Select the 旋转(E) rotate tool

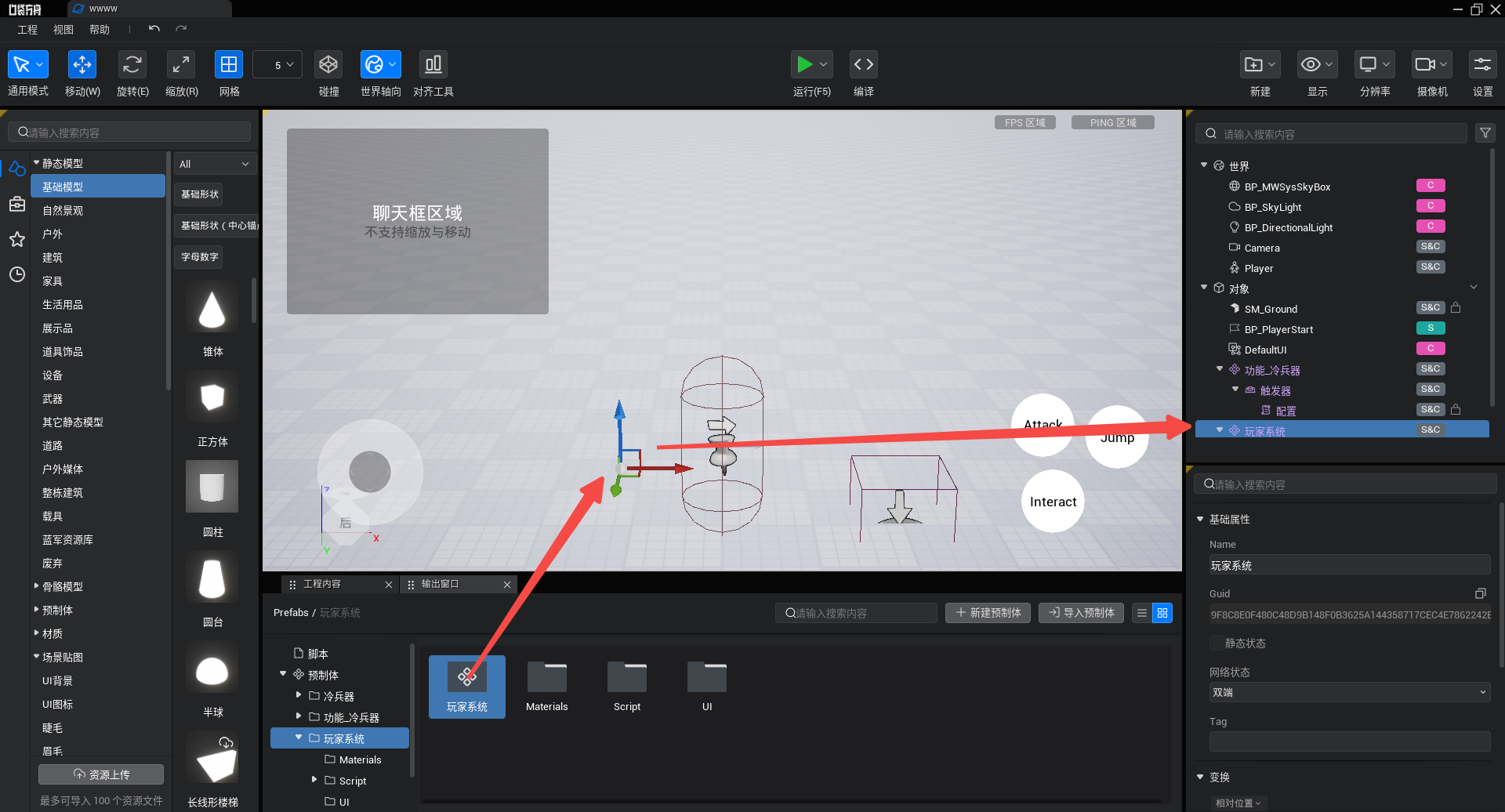[x=132, y=64]
